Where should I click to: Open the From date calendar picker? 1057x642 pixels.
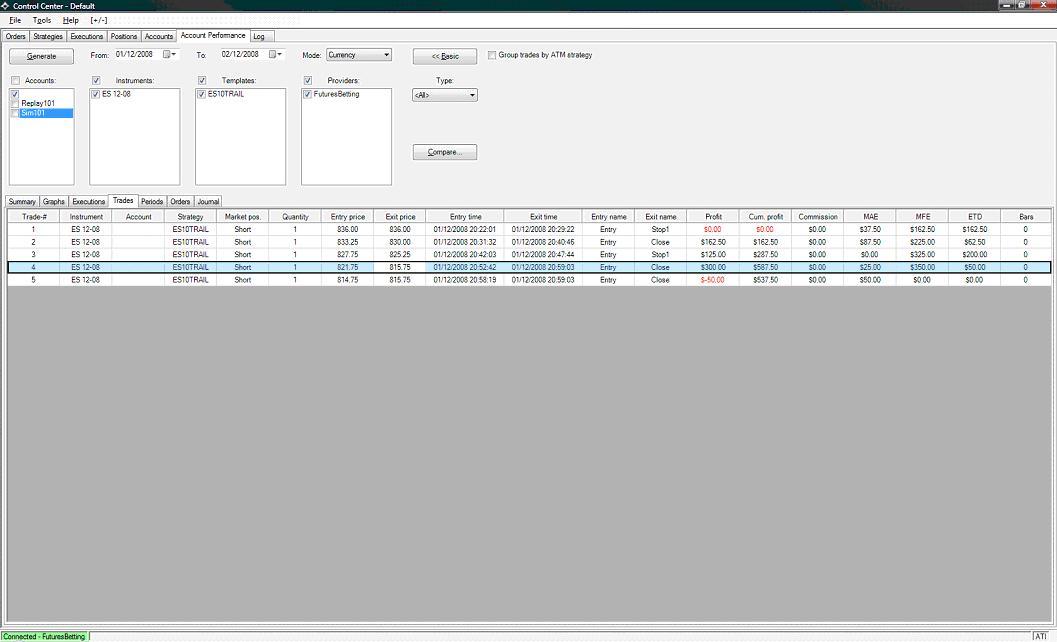(x=170, y=55)
